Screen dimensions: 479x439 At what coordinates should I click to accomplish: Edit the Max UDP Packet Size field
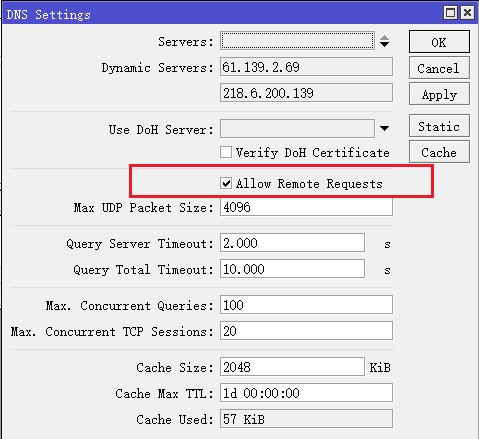306,207
